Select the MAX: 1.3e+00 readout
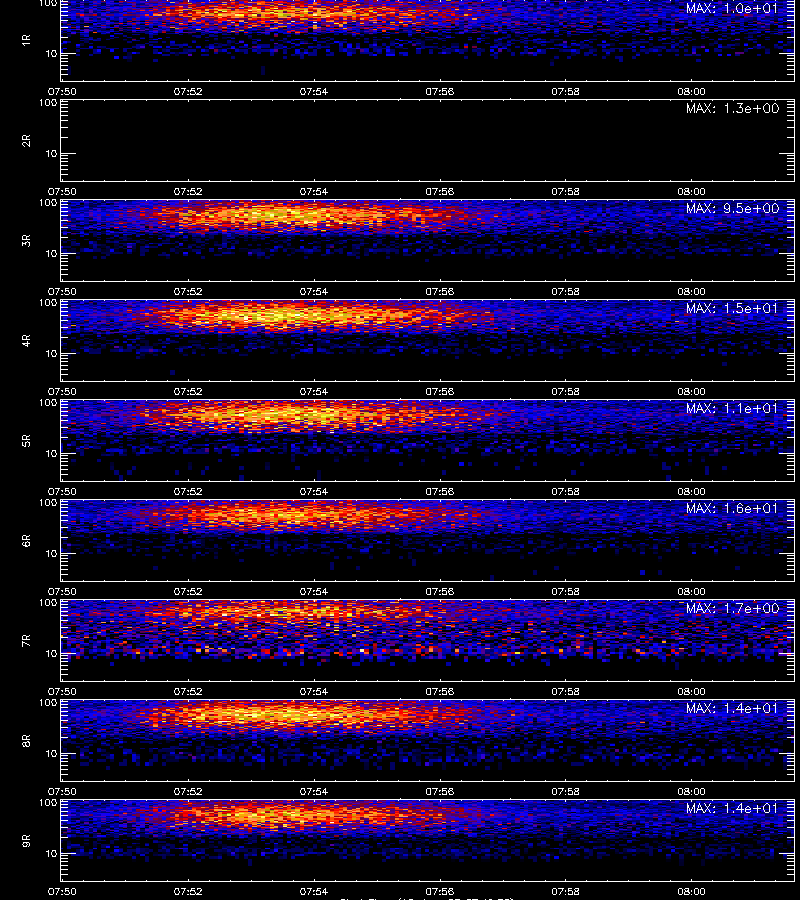This screenshot has width=800, height=900. 732,108
